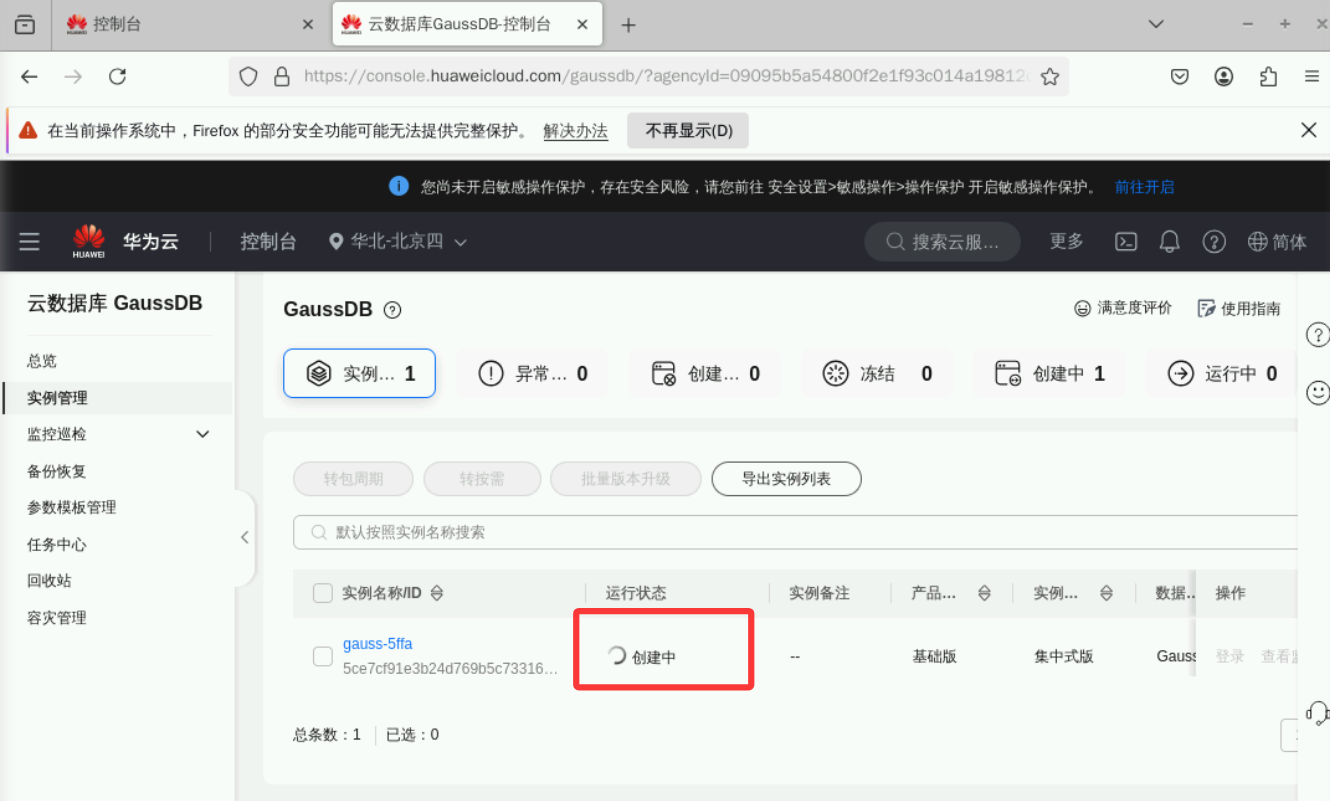1330x801 pixels.
Task: Tick the select-all checkbox in table header
Action: coord(323,593)
